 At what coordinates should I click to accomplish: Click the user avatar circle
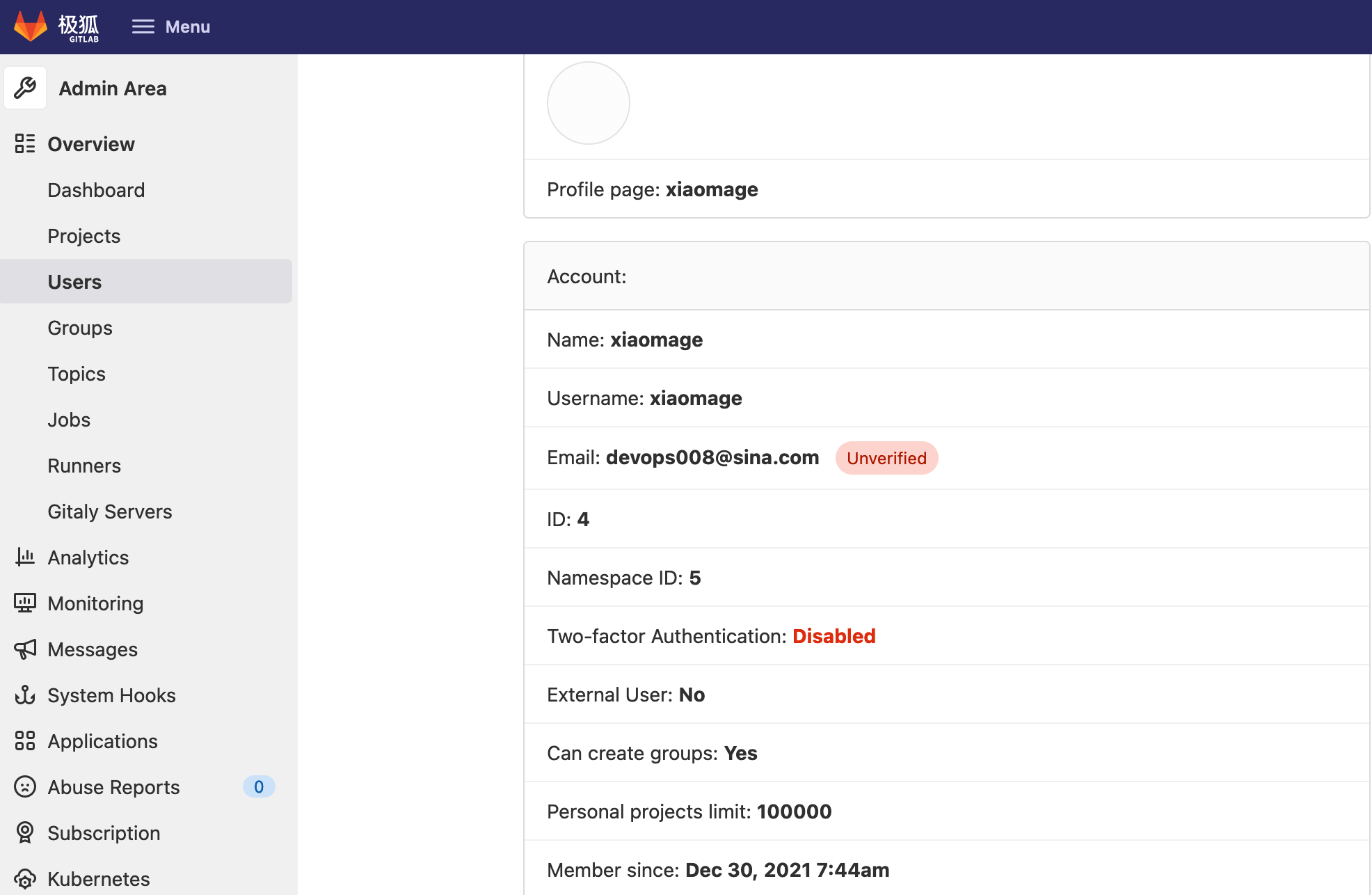click(588, 103)
